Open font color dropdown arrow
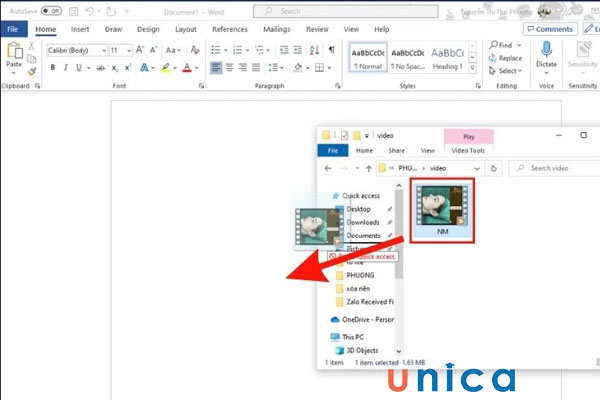Image resolution: width=600 pixels, height=400 pixels. tap(197, 68)
